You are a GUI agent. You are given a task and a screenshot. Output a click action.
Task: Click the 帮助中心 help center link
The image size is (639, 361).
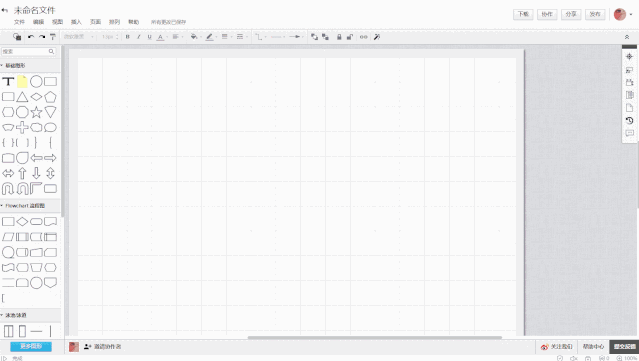pyautogui.click(x=593, y=347)
